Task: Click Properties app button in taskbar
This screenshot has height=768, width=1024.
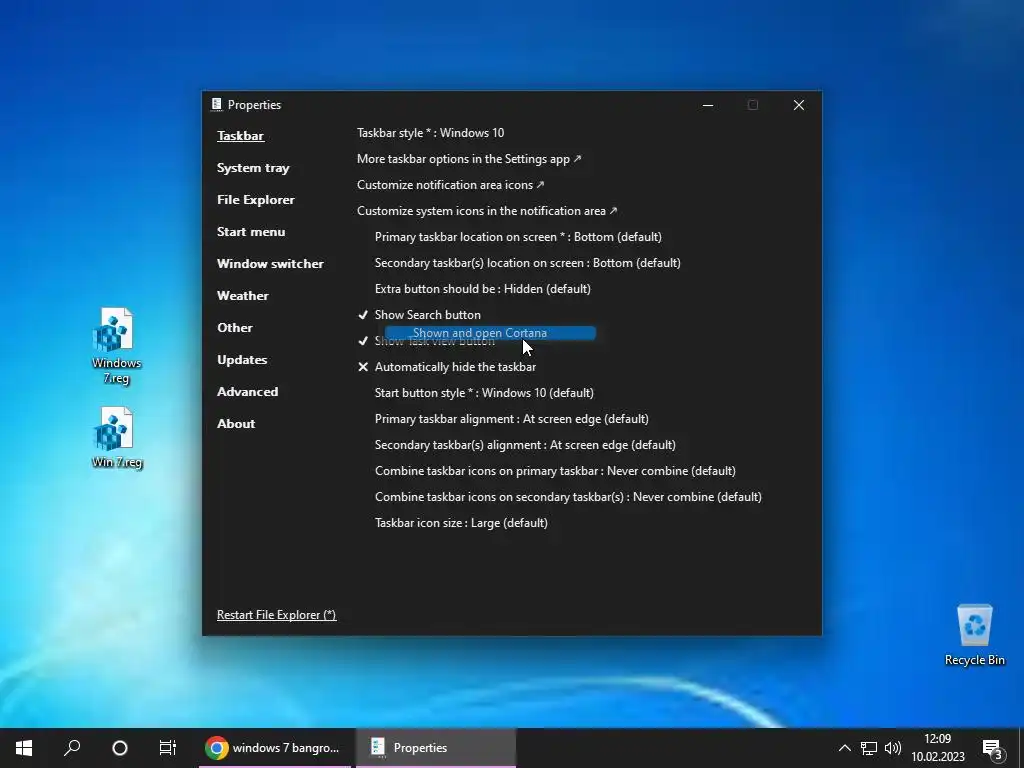Action: 436,748
